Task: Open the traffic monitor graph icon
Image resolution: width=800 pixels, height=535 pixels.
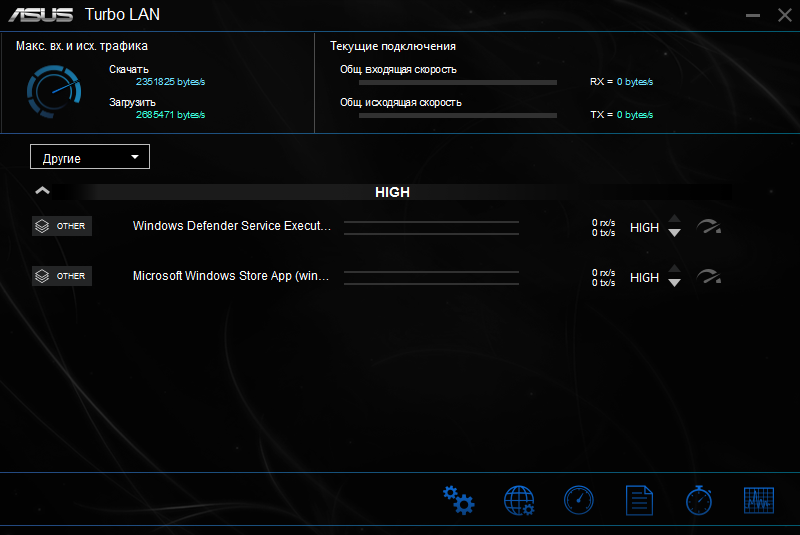Action: [759, 500]
